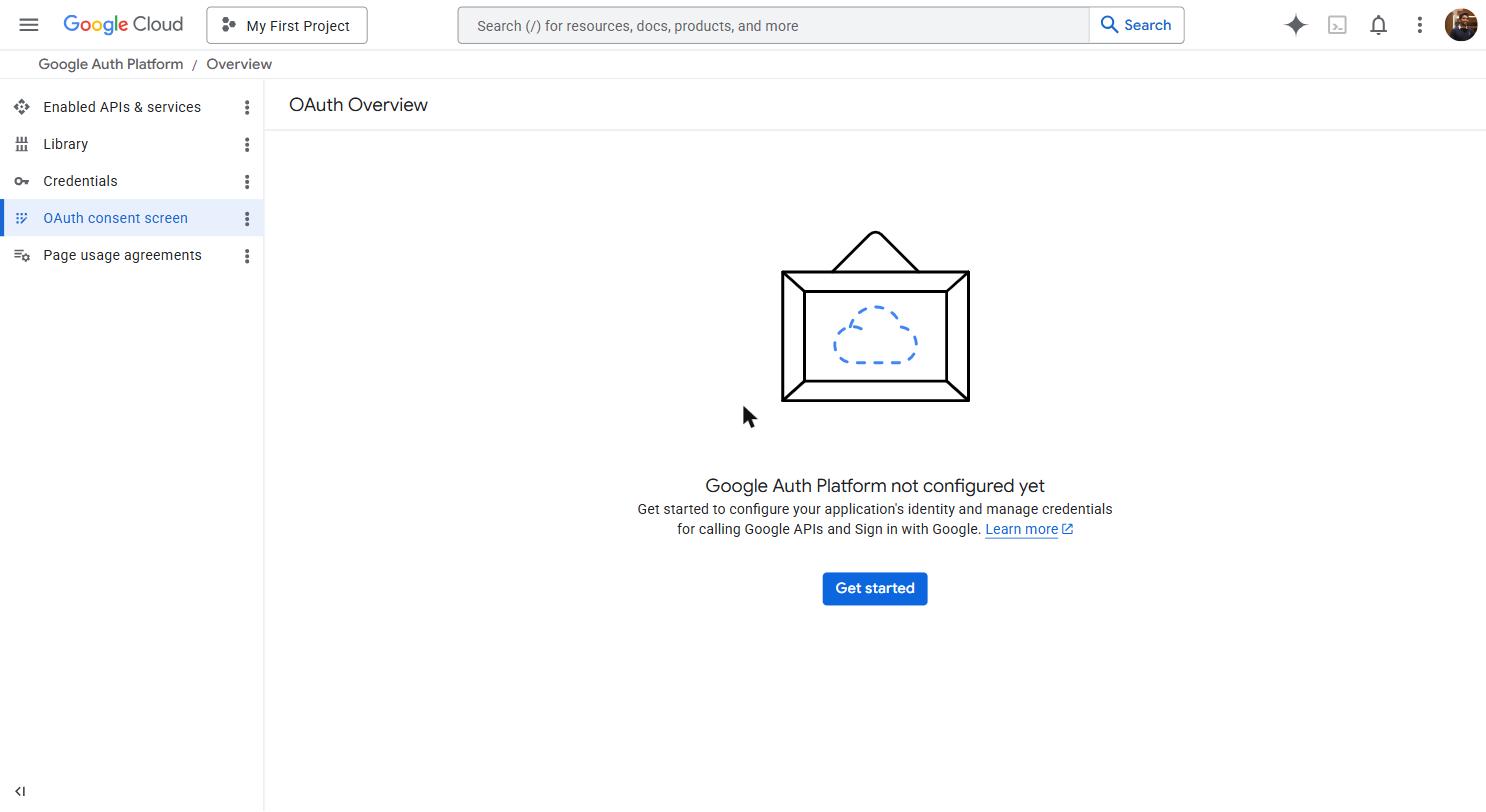Click the picture frame cloud illustration
Screen dimensions: 1486x812
[875, 316]
